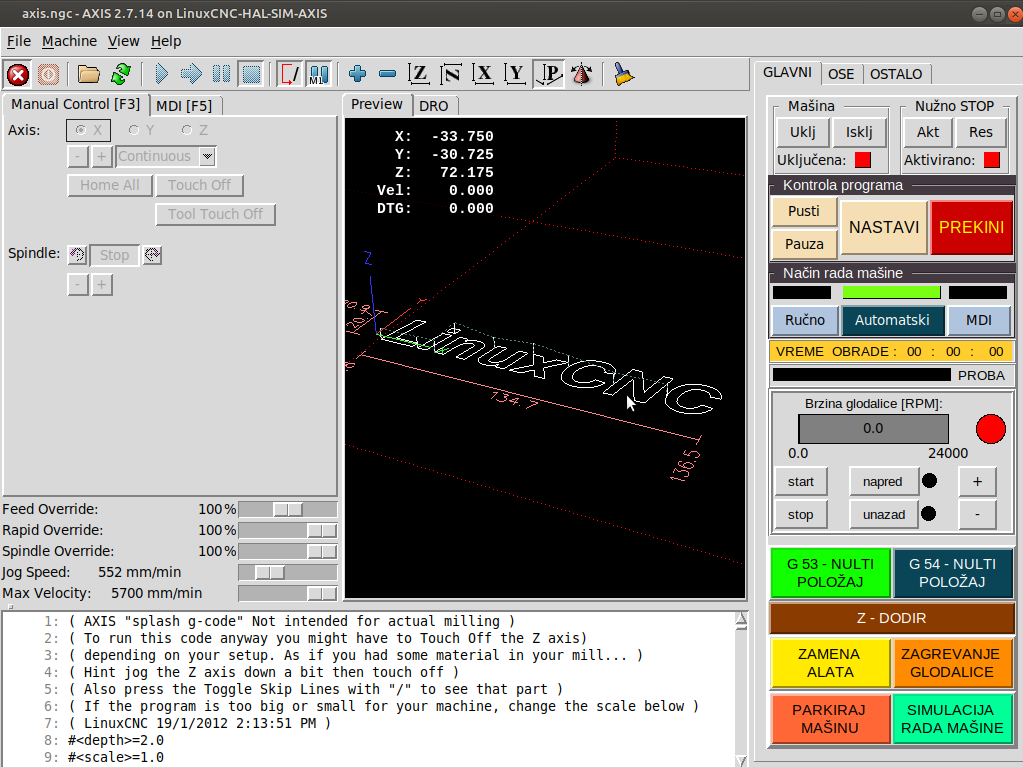This screenshot has height=768, width=1023.
Task: Click Uklj machine on button
Action: pyautogui.click(x=802, y=132)
